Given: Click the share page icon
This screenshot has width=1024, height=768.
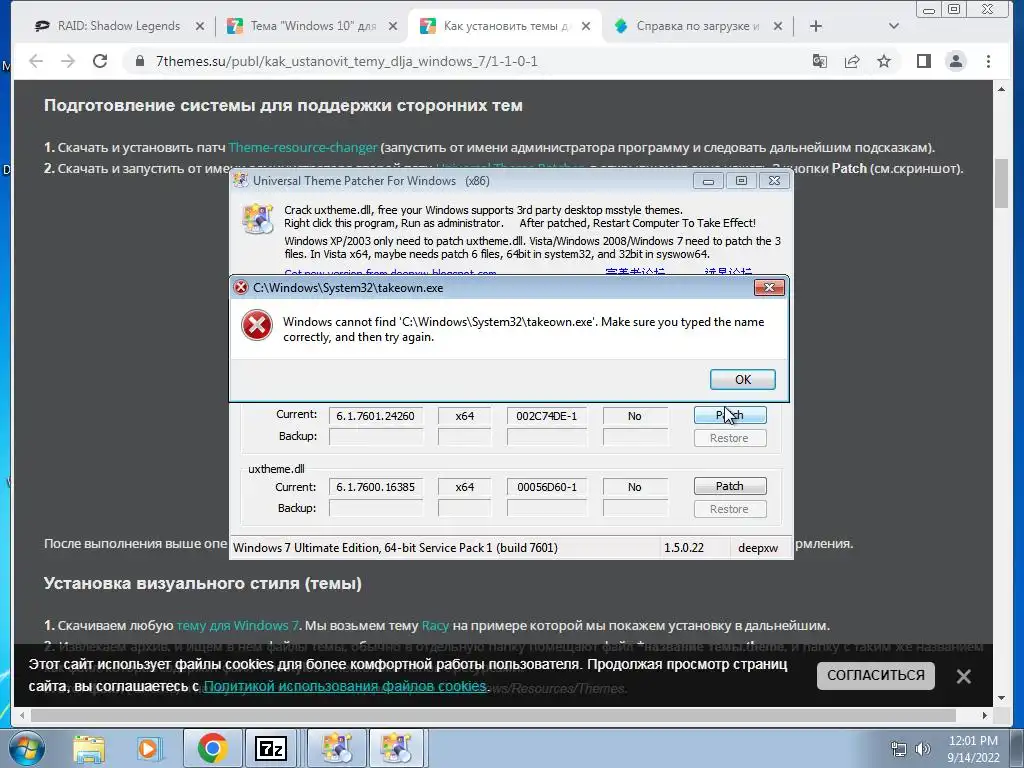Looking at the screenshot, I should [852, 61].
